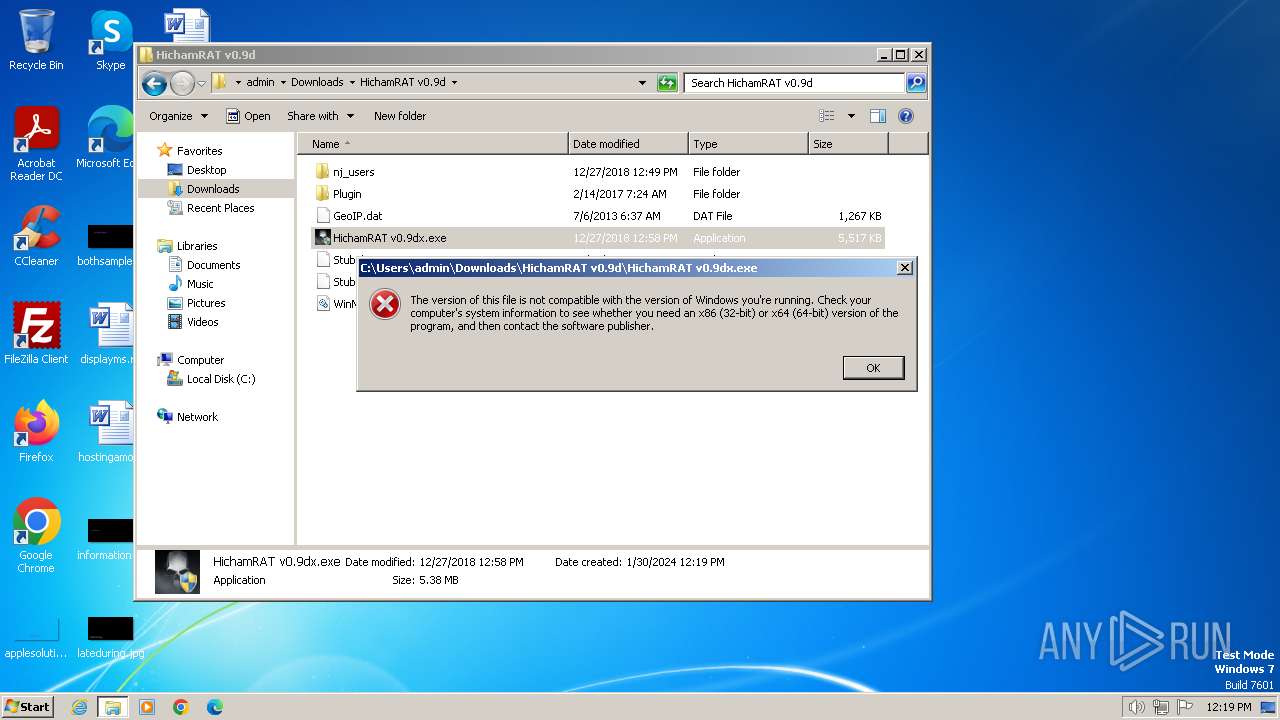Click the Explorer forward arrow button
This screenshot has height=720, width=1280.
pyautogui.click(x=182, y=83)
